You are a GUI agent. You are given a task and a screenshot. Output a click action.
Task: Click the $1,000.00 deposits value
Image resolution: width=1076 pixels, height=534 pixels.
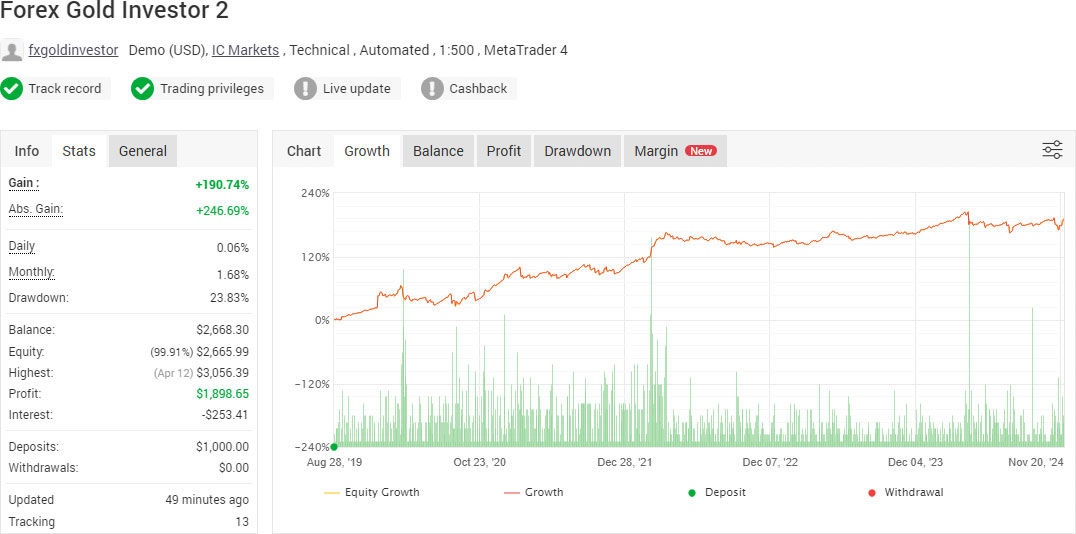click(223, 447)
